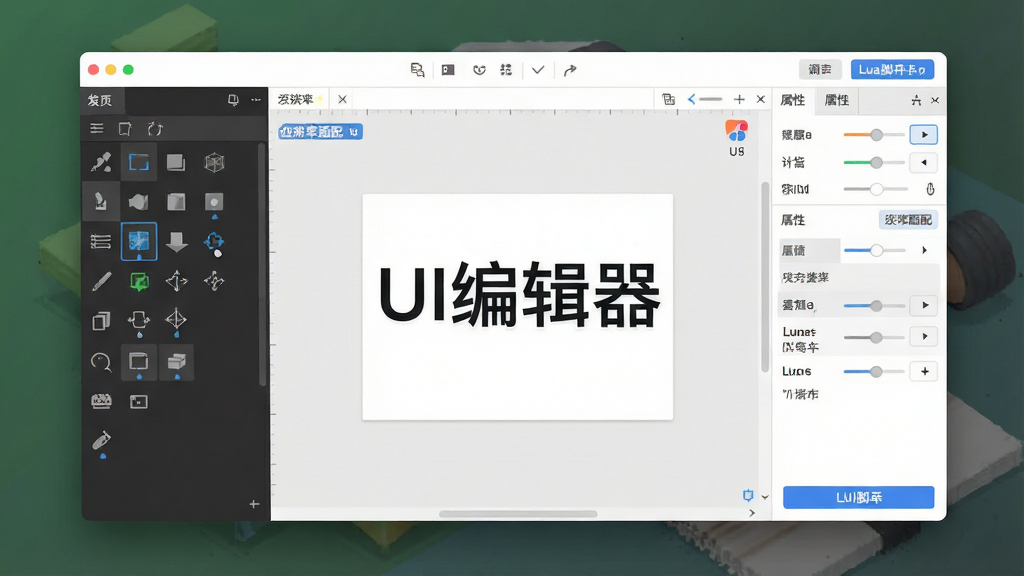Click the right scroll arrow below the canvas
1024x576 pixels.
(752, 513)
